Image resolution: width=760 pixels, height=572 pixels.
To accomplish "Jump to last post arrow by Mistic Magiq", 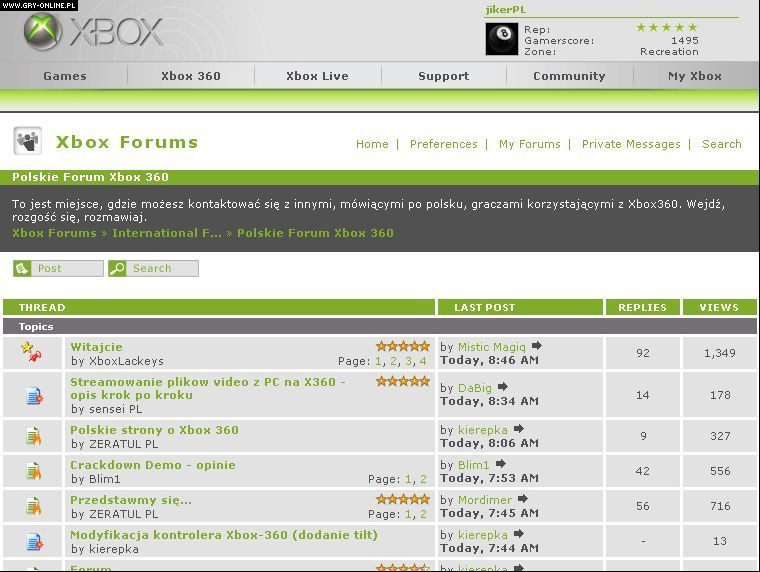I will point(537,347).
